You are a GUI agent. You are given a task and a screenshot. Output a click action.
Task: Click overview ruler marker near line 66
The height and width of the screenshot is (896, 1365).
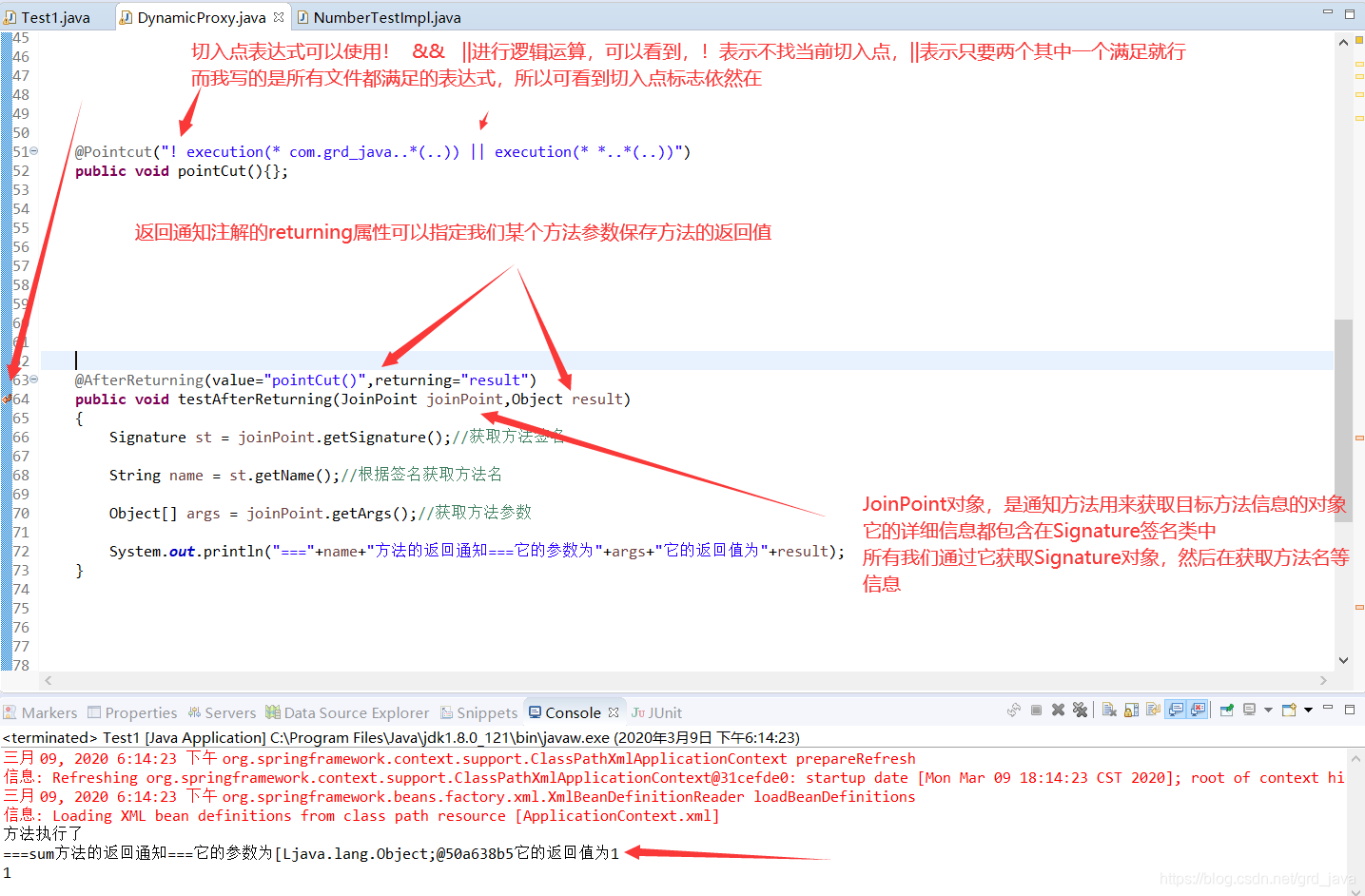click(x=1359, y=438)
